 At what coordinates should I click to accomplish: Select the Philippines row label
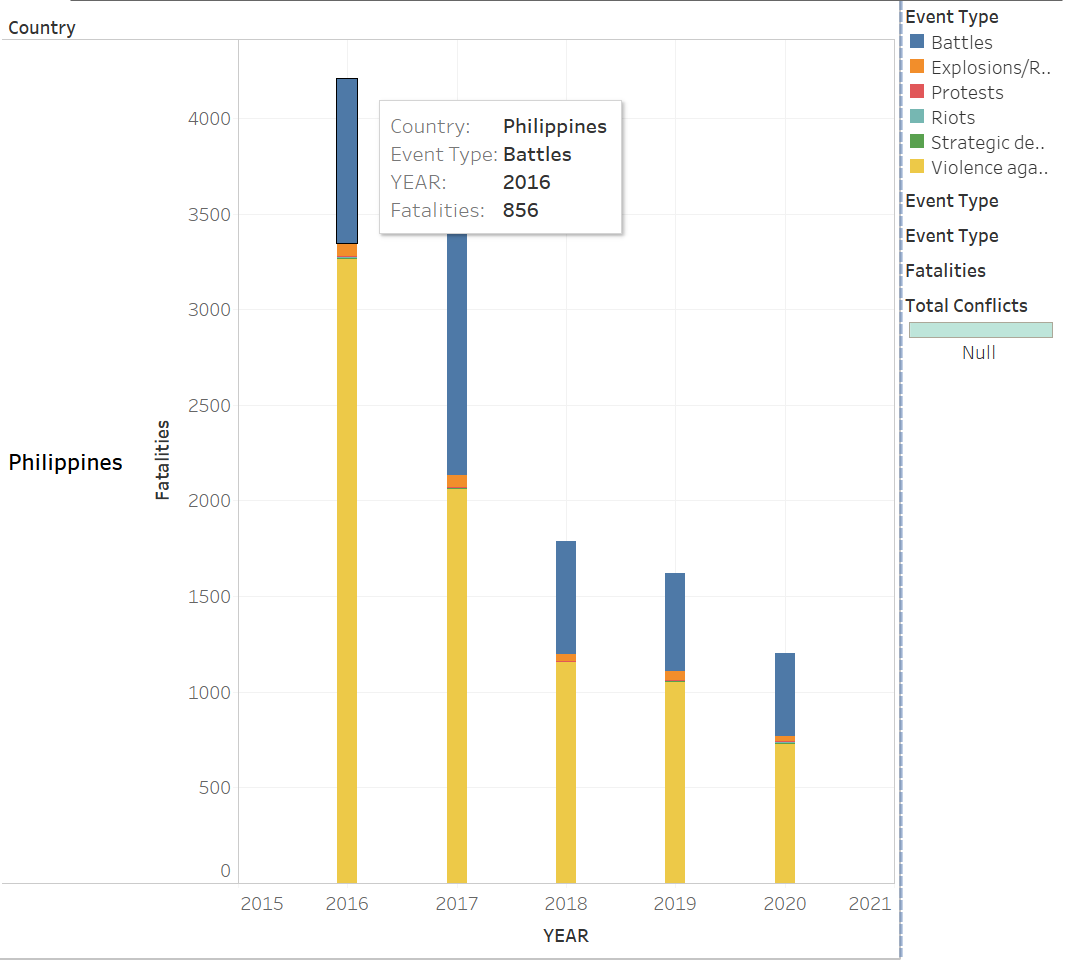pos(66,462)
